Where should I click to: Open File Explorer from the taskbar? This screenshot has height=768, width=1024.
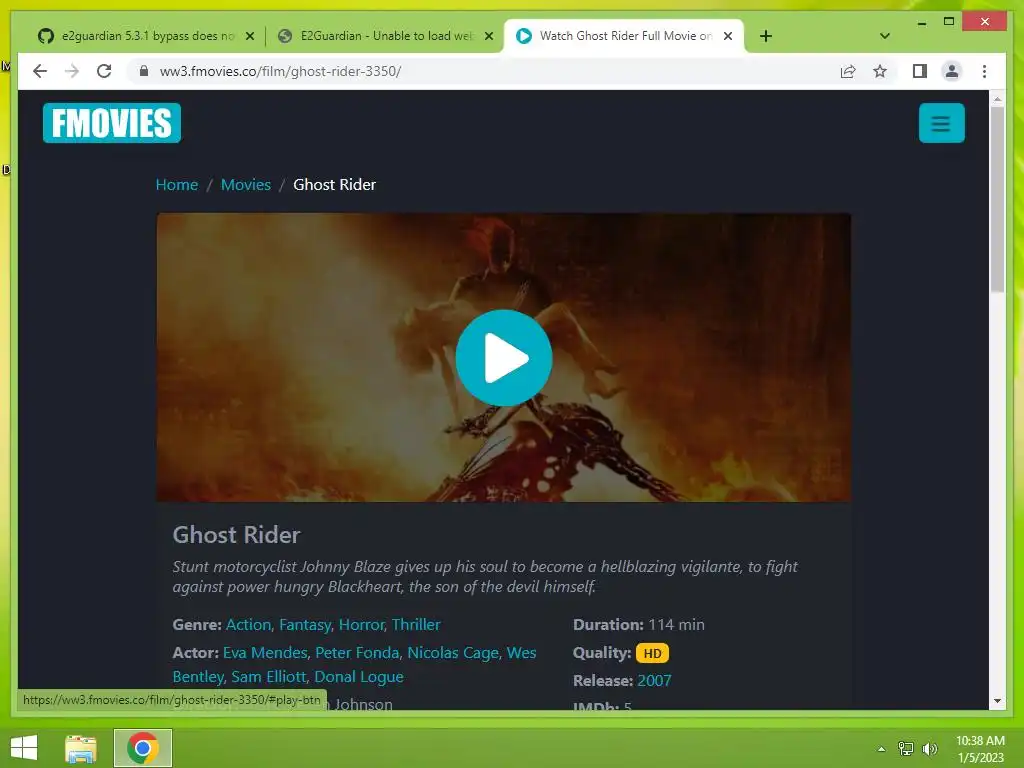click(x=81, y=748)
